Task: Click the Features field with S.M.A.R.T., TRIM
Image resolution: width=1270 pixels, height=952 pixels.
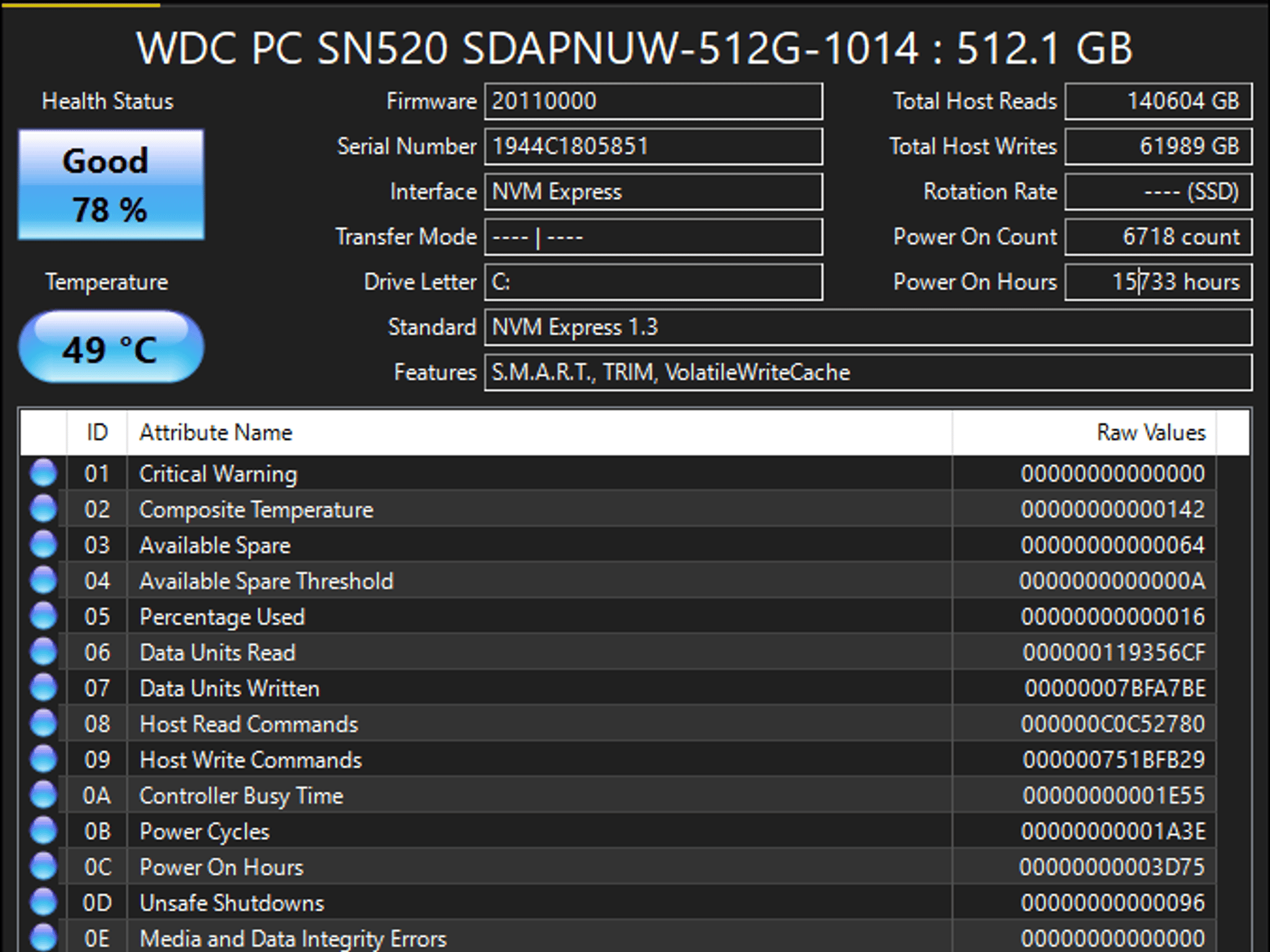Action: [868, 372]
